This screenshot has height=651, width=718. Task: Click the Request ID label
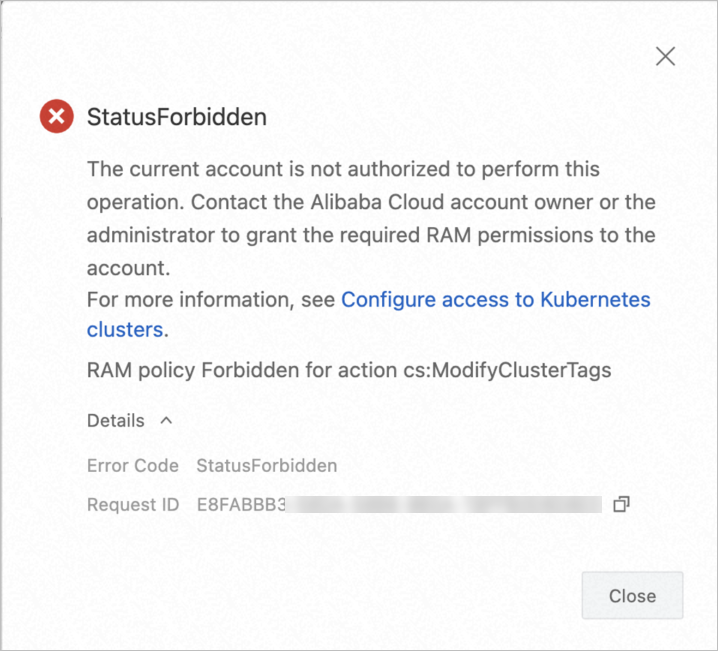click(133, 504)
